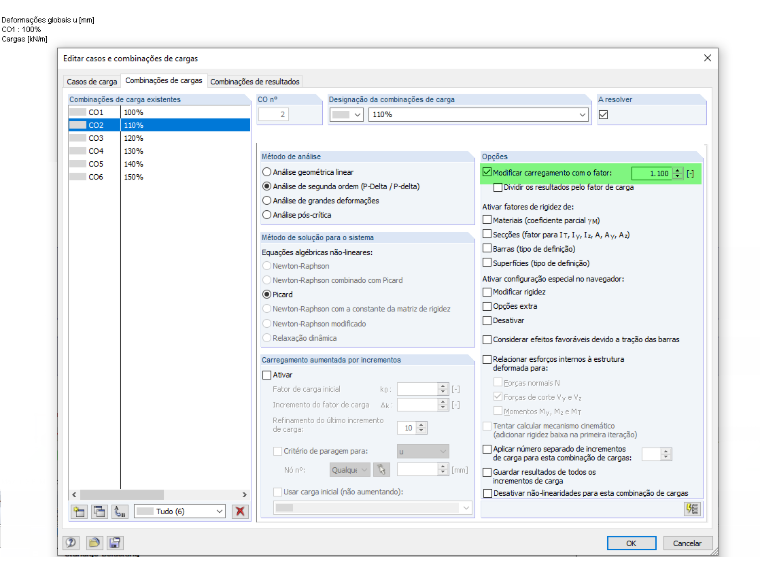Switch to the Casos de carga tab
760x570 pixels.
pos(92,81)
